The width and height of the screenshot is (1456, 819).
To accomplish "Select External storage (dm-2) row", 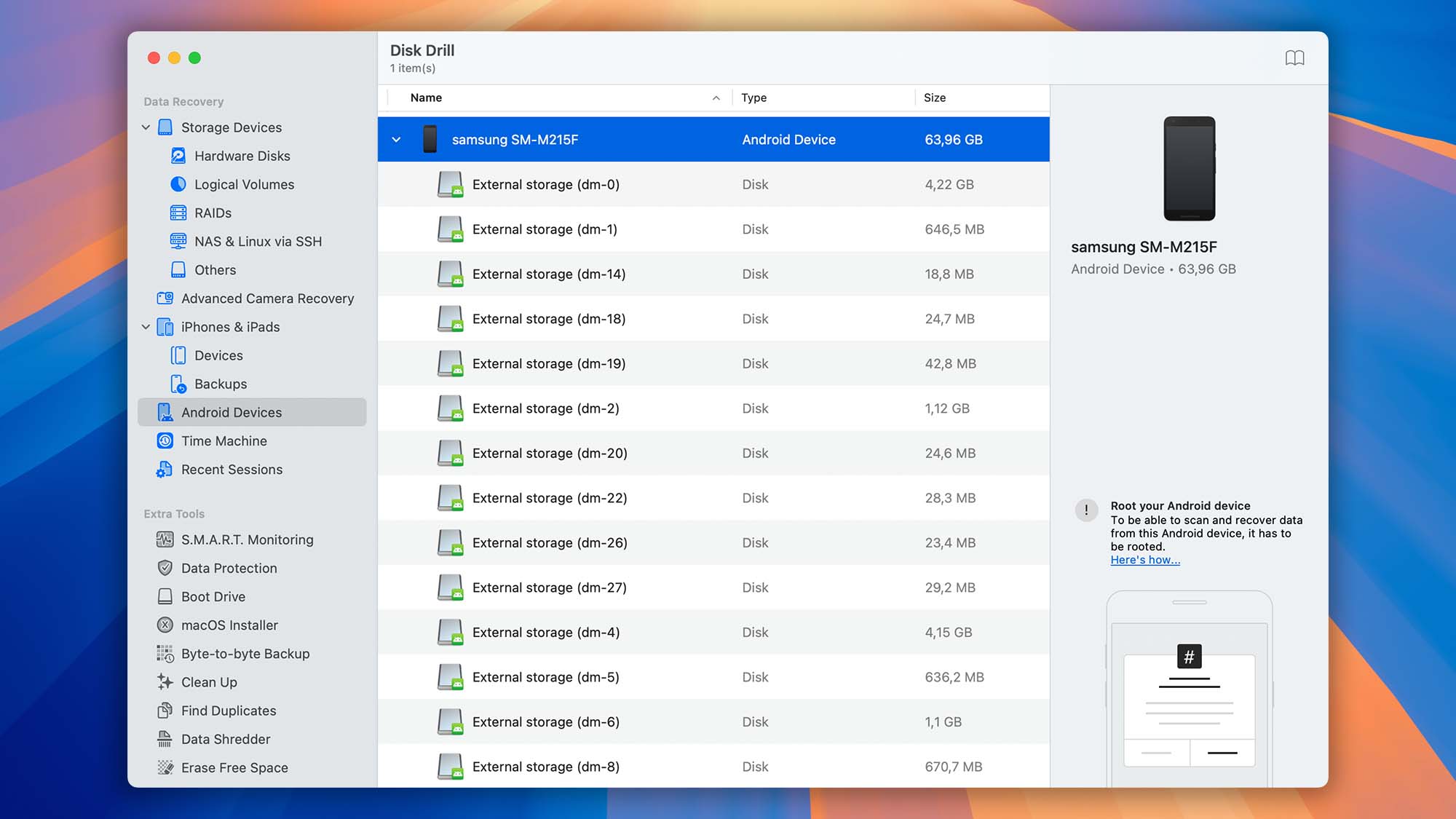I will point(713,408).
